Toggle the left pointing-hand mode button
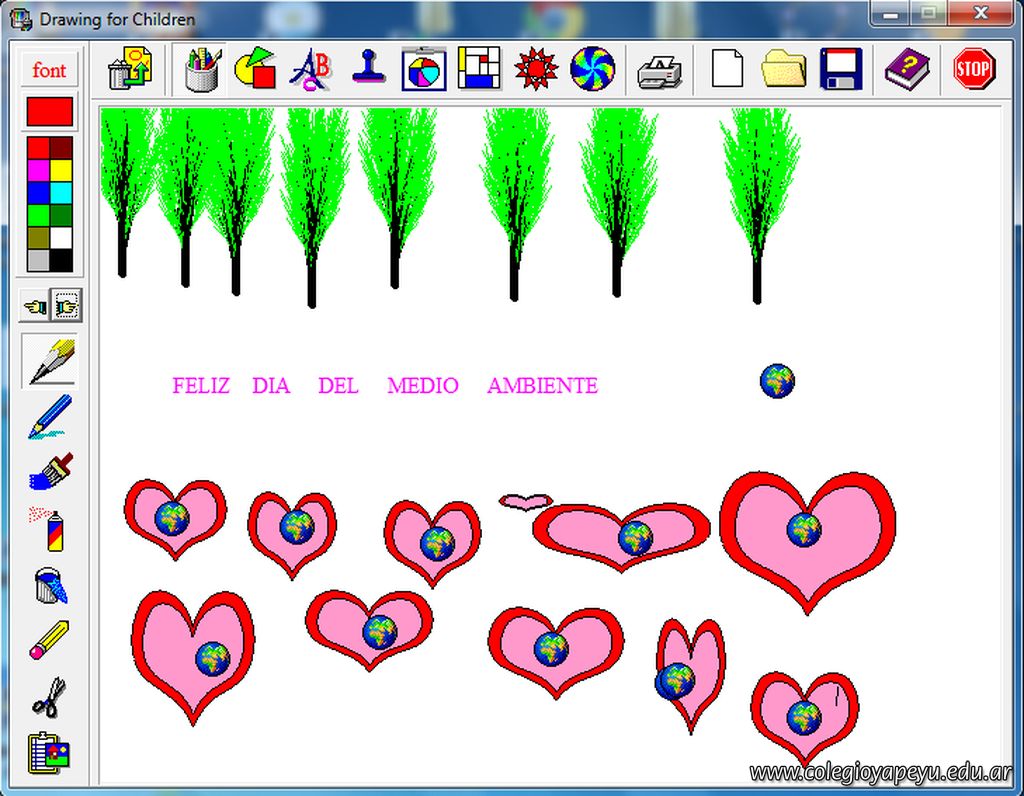The image size is (1024, 796). click(x=36, y=304)
